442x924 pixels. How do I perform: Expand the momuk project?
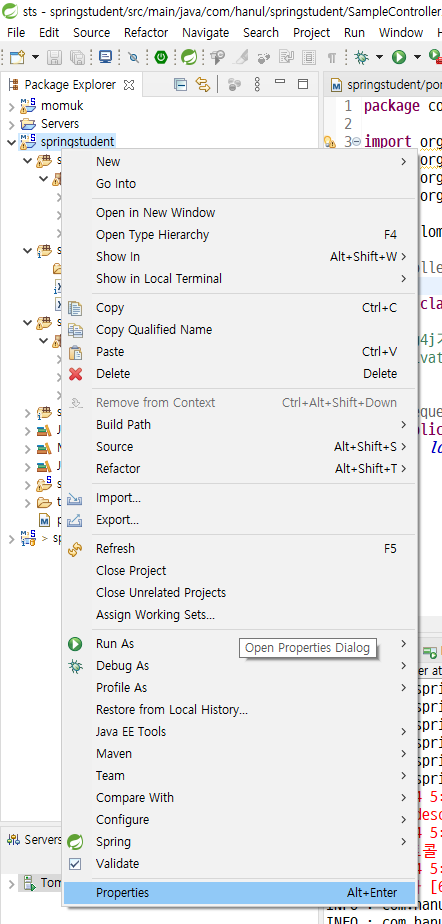point(11,107)
